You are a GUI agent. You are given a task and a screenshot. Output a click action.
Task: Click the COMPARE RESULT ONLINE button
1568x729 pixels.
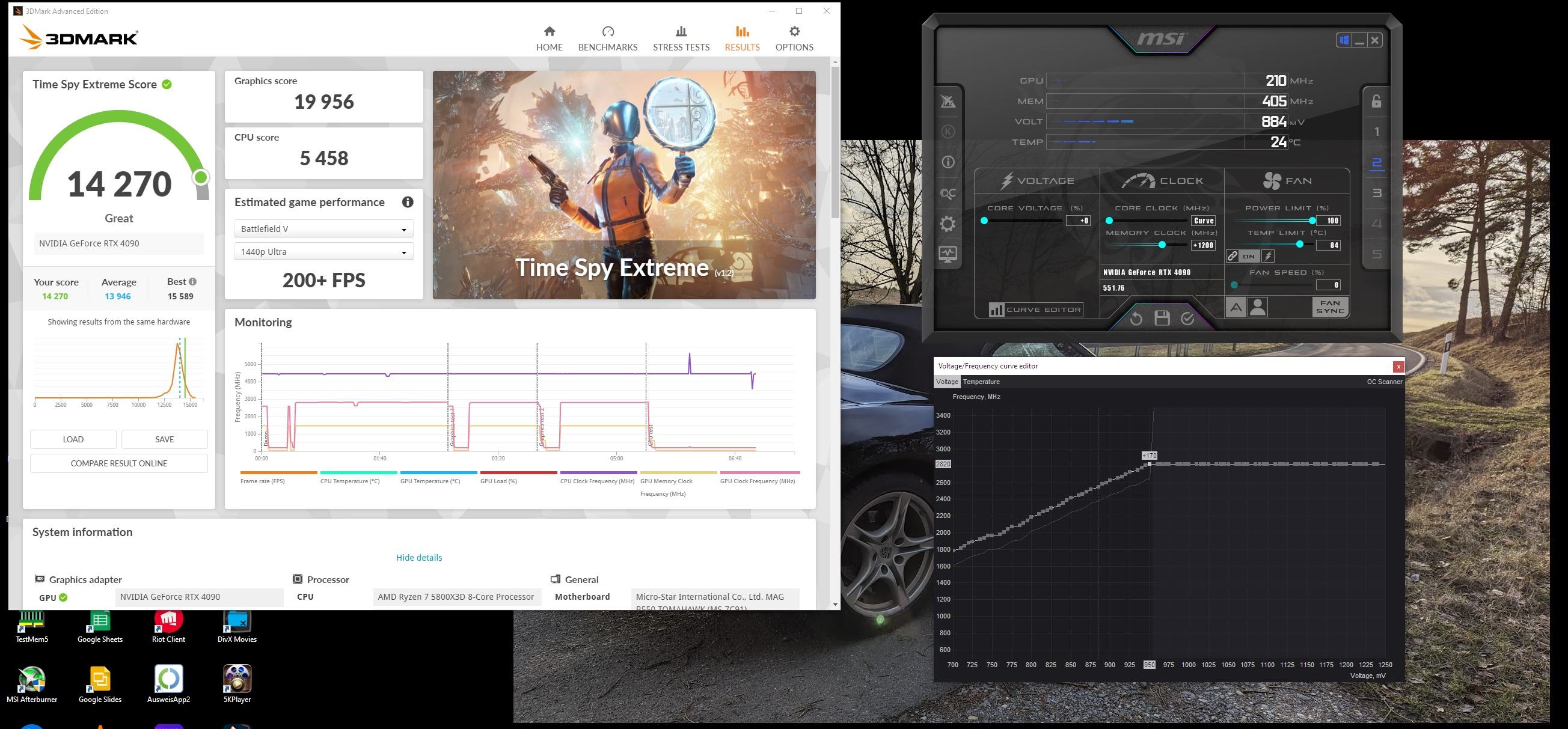pos(118,463)
